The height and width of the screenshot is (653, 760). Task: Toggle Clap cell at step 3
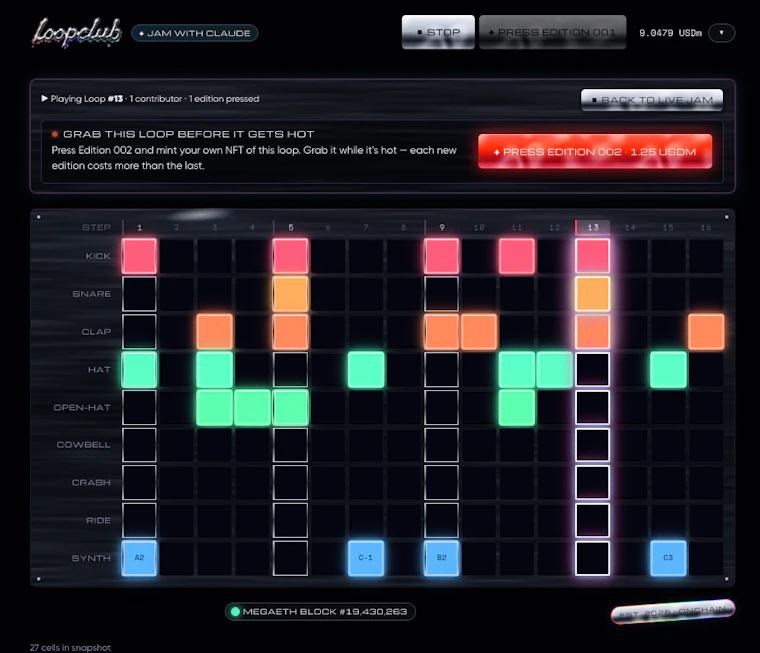(215, 332)
